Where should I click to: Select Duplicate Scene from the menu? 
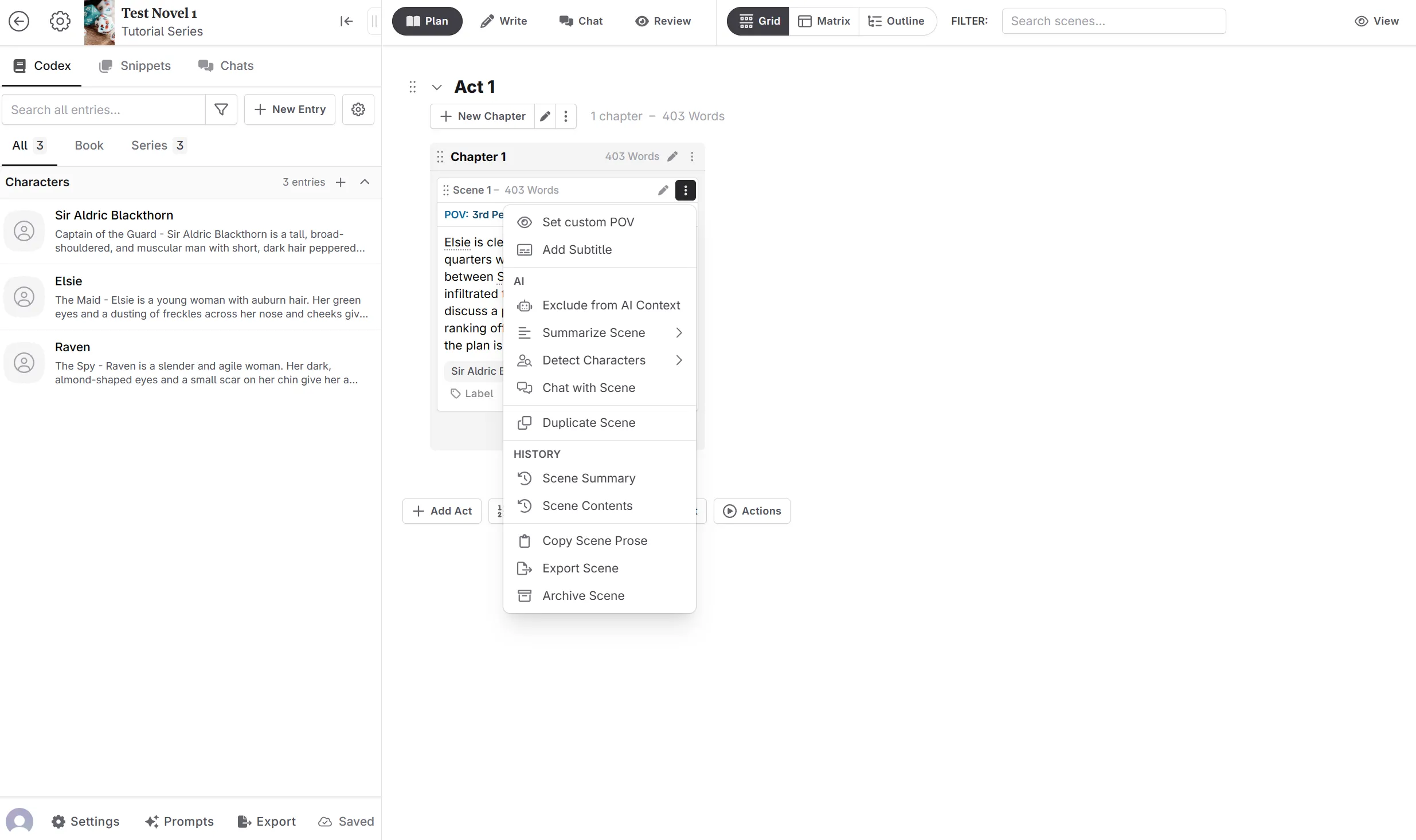[588, 422]
